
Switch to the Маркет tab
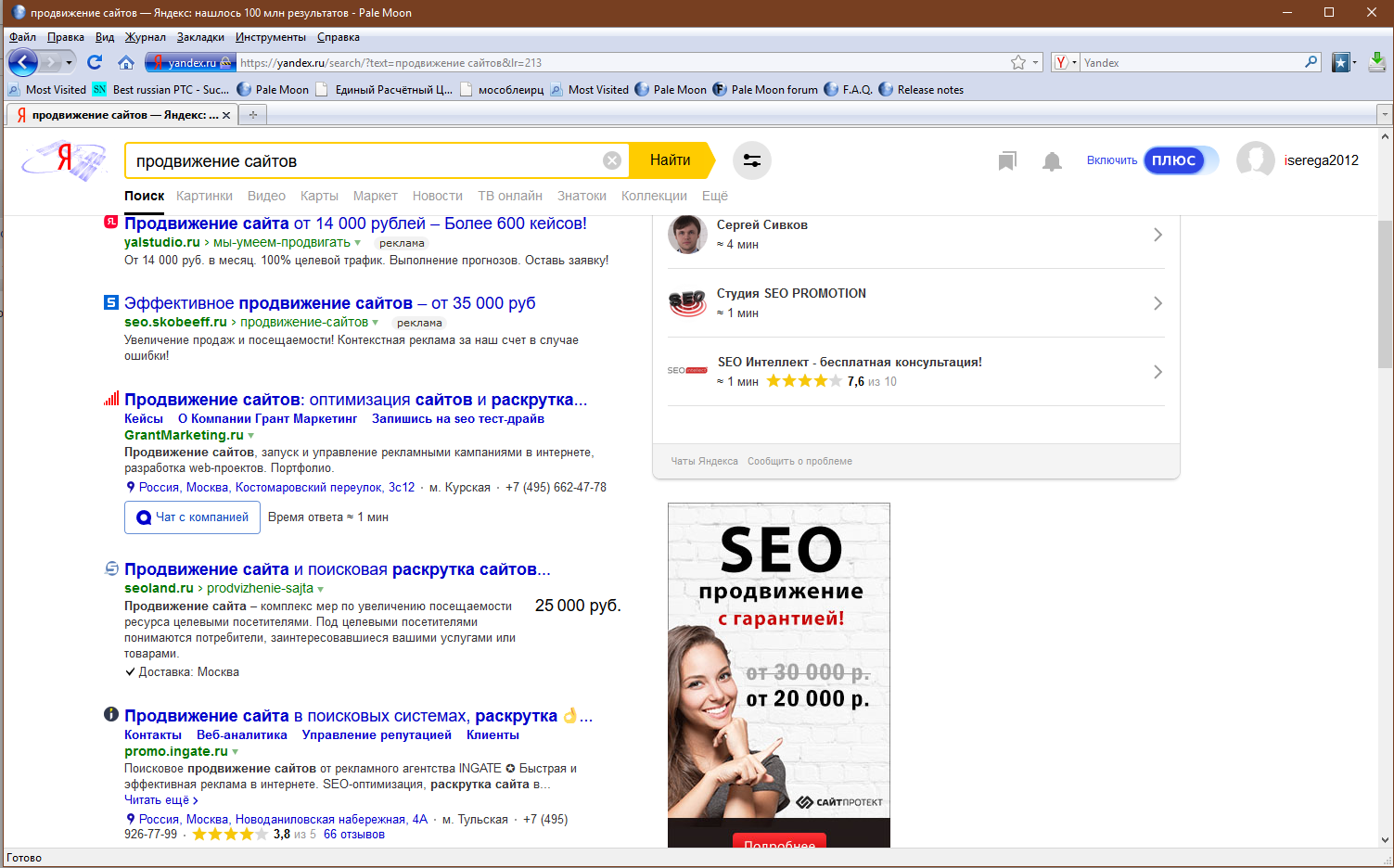375,196
